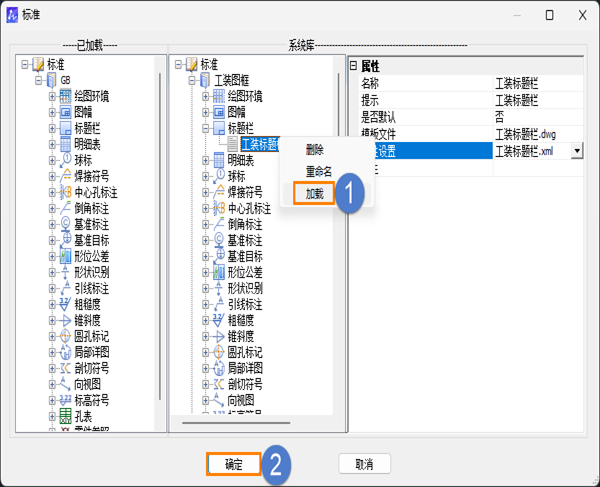Click the 向视图 icon in the 系统库 tree
The image size is (600, 487).
[219, 400]
